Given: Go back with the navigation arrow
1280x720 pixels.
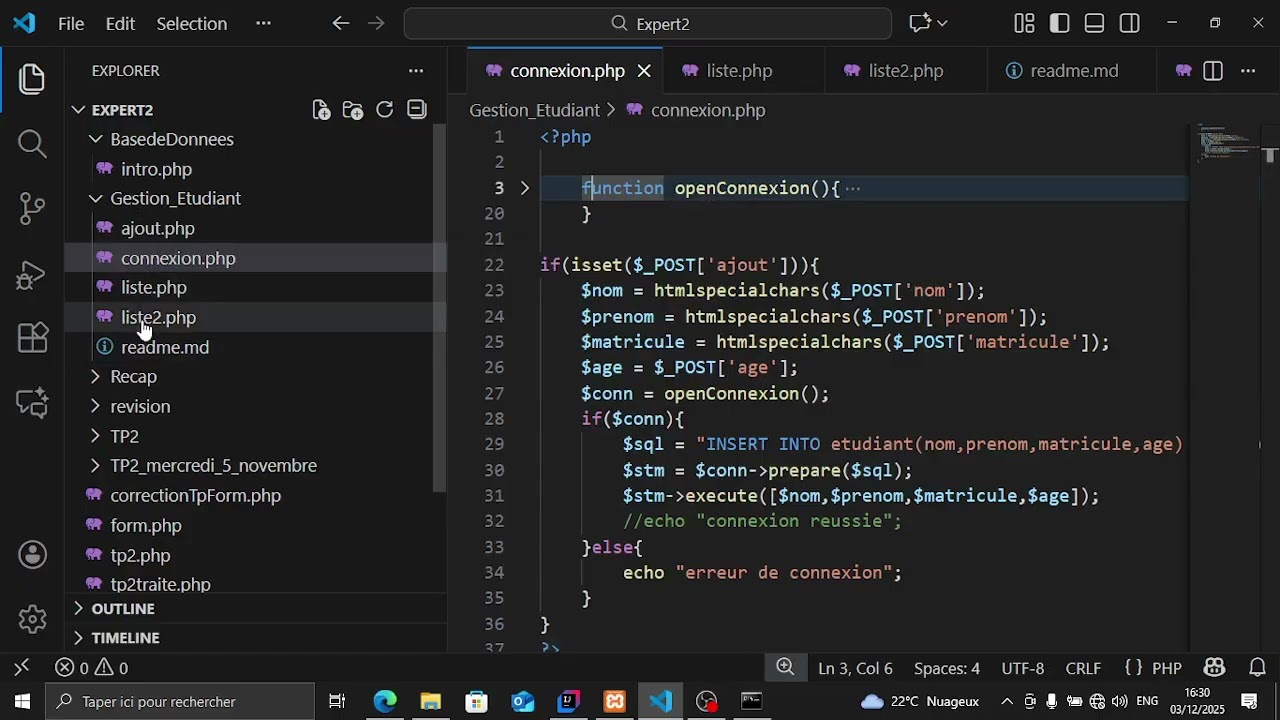Looking at the screenshot, I should pos(341,23).
